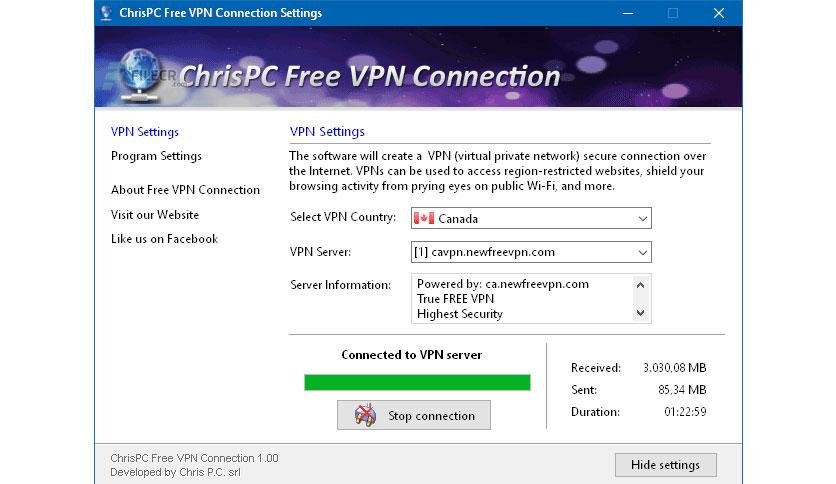Click the globe logo in the banner
This screenshot has height=484, width=836.
139,75
